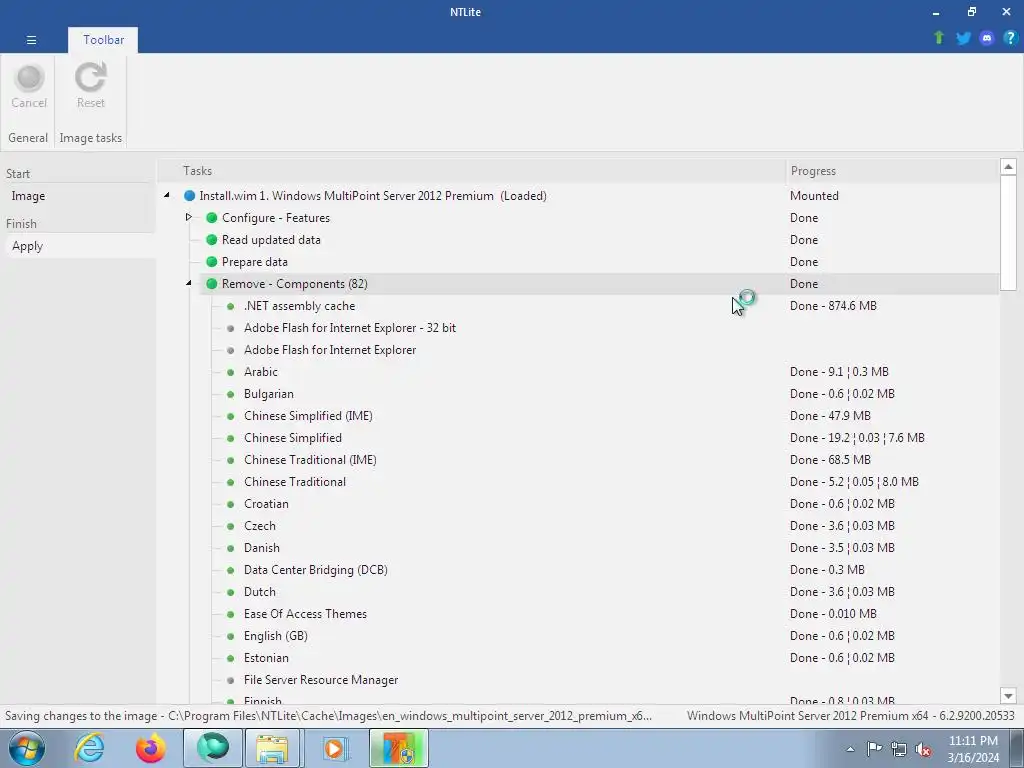1024x768 pixels.
Task: Open the teal globe browser taskbar icon
Action: pos(212,748)
